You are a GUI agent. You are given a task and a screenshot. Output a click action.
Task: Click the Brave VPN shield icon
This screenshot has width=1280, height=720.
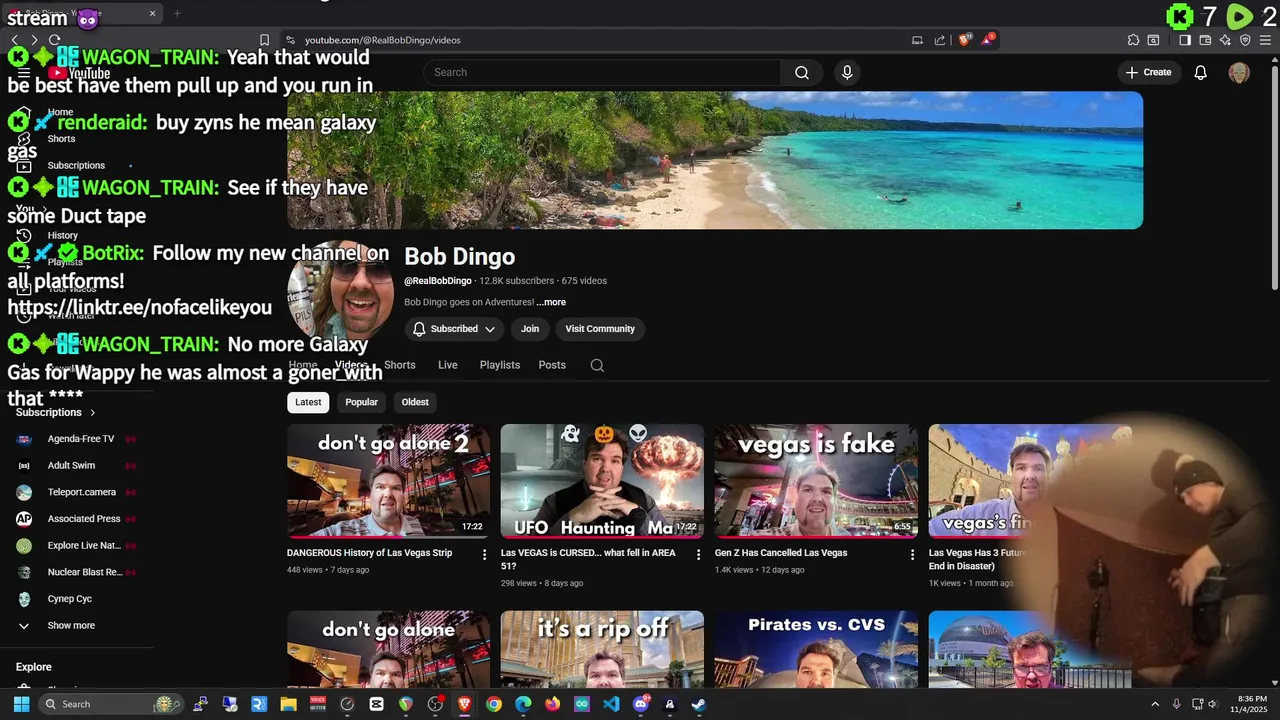[1245, 40]
